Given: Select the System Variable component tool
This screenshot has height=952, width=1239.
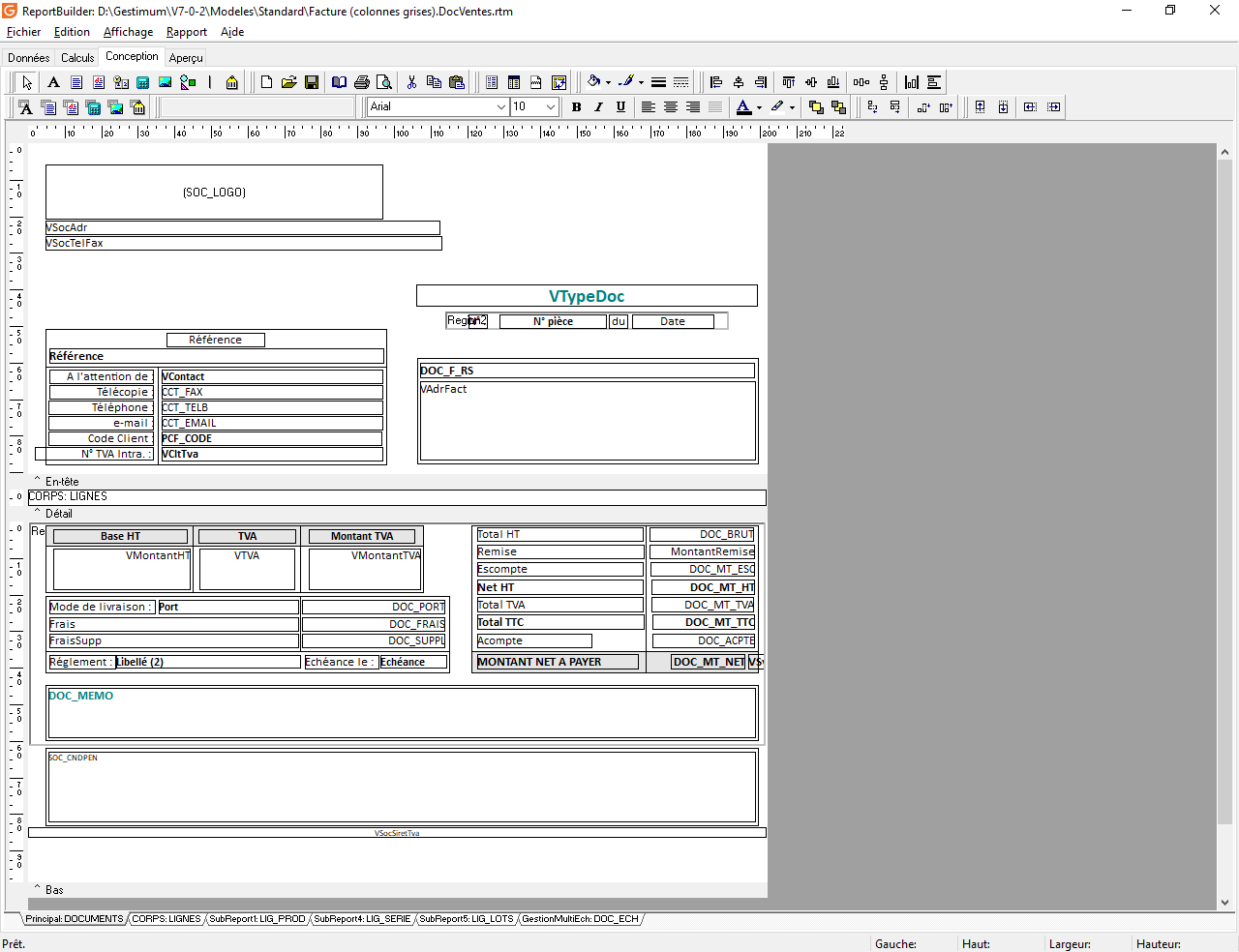Looking at the screenshot, I should 121,82.
